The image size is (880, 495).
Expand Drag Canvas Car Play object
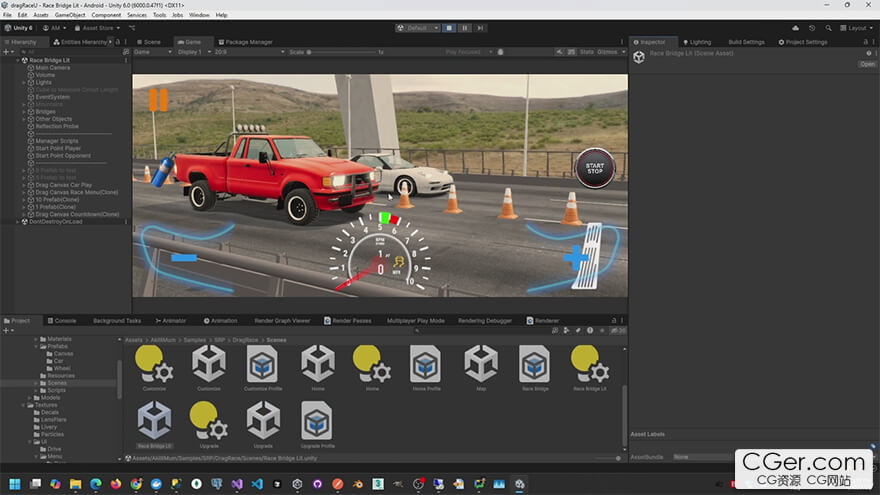[x=24, y=185]
